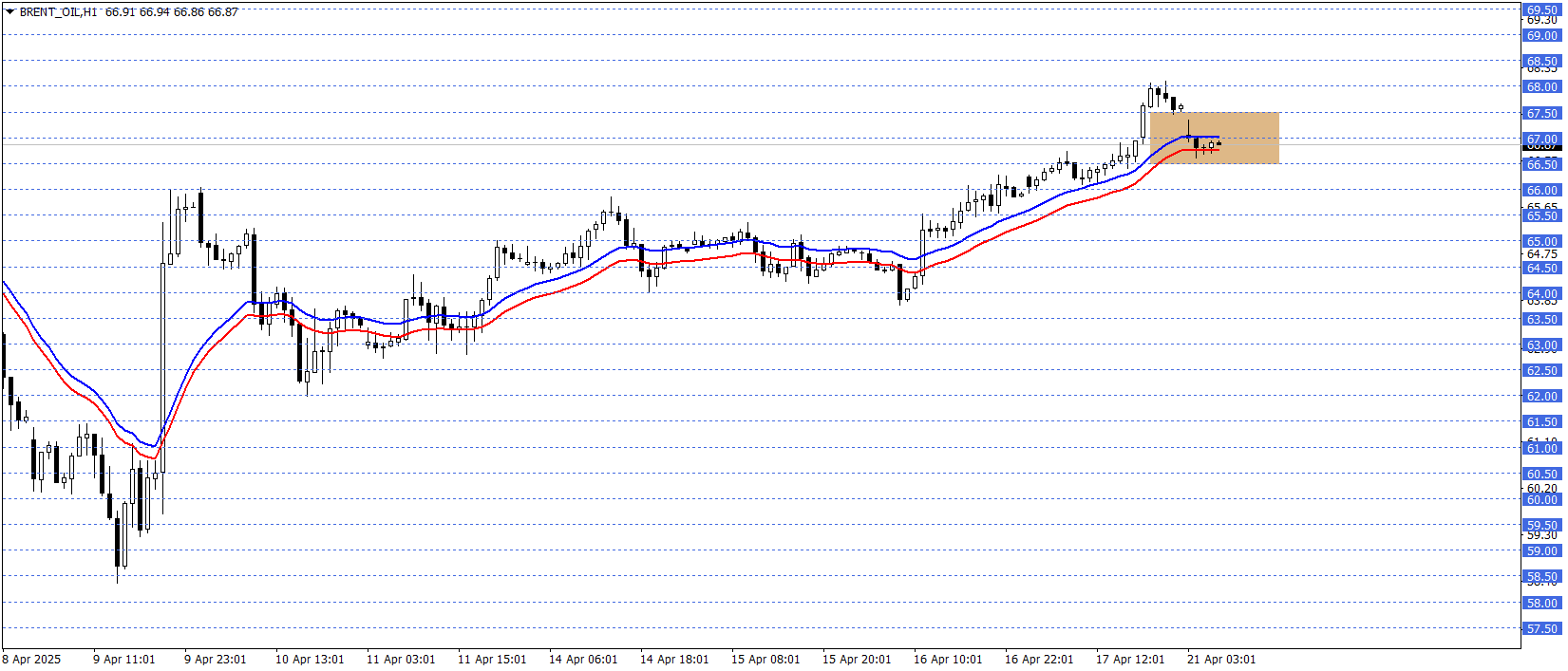Select the orange shaded rectangle on the chart

pos(1214,138)
